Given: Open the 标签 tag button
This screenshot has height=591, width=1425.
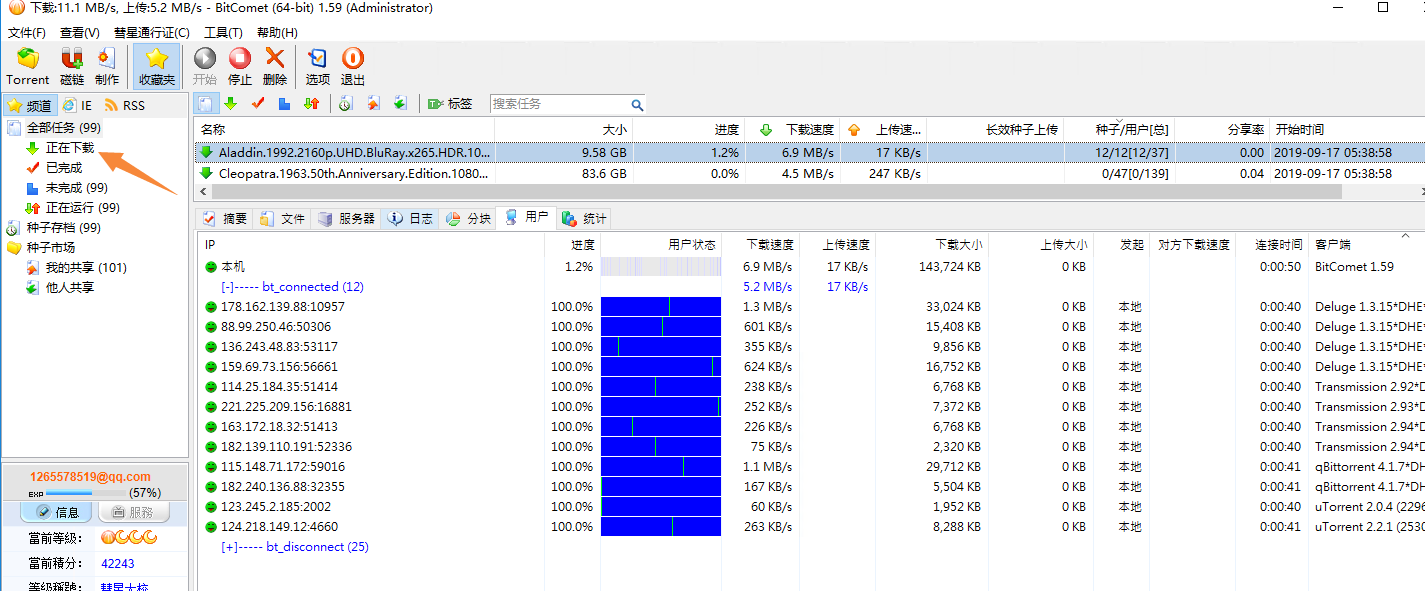Looking at the screenshot, I should [450, 104].
